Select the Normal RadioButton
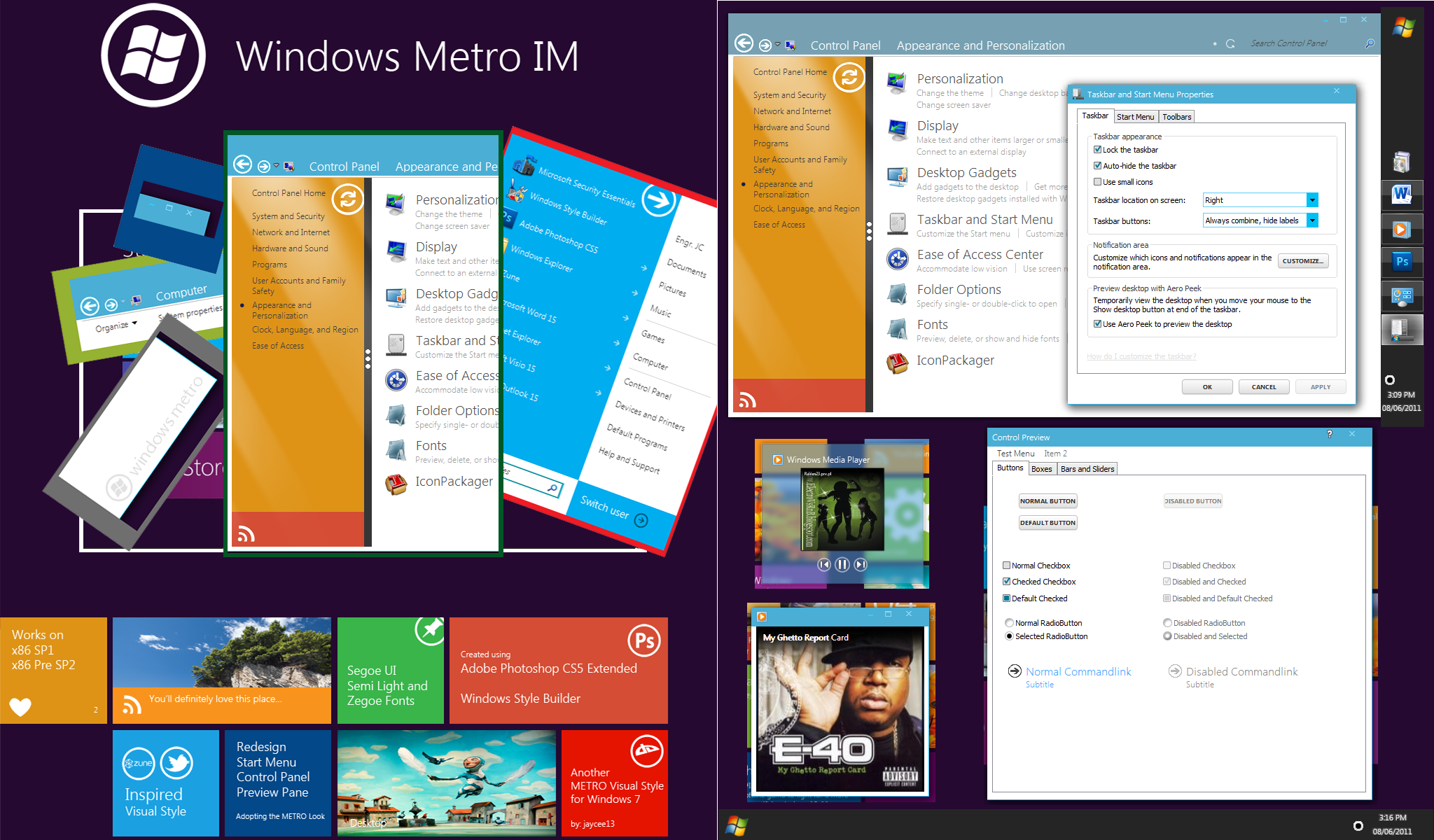Viewport: 1434px width, 840px height. pyautogui.click(x=1009, y=623)
